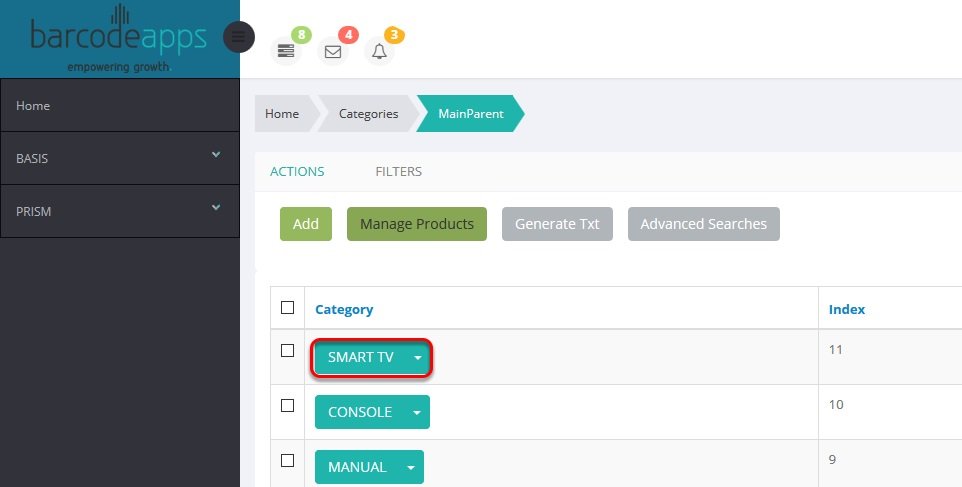Switch to the ACTIONS tab
This screenshot has height=487, width=962.
(x=297, y=172)
